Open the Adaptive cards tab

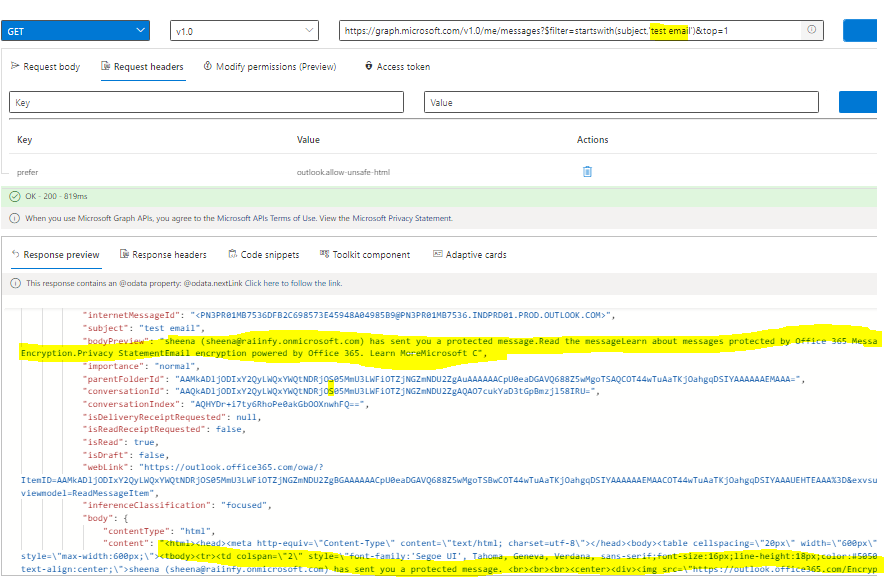(x=470, y=255)
